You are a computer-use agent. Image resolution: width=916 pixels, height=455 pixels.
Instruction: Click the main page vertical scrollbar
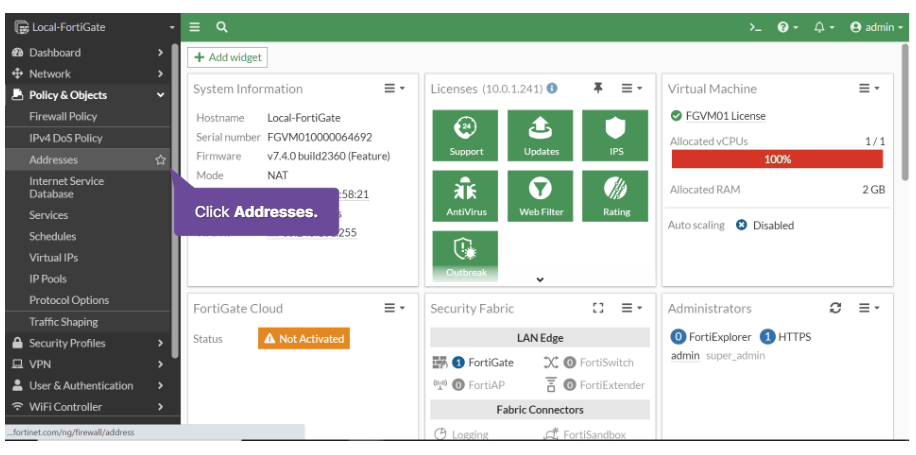(906, 111)
